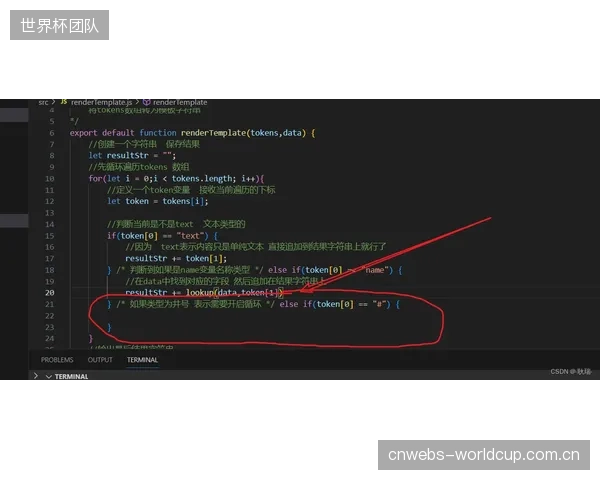The width and height of the screenshot is (600, 480).
Task: Click the 'else if' on line 21
Action: click(295, 304)
